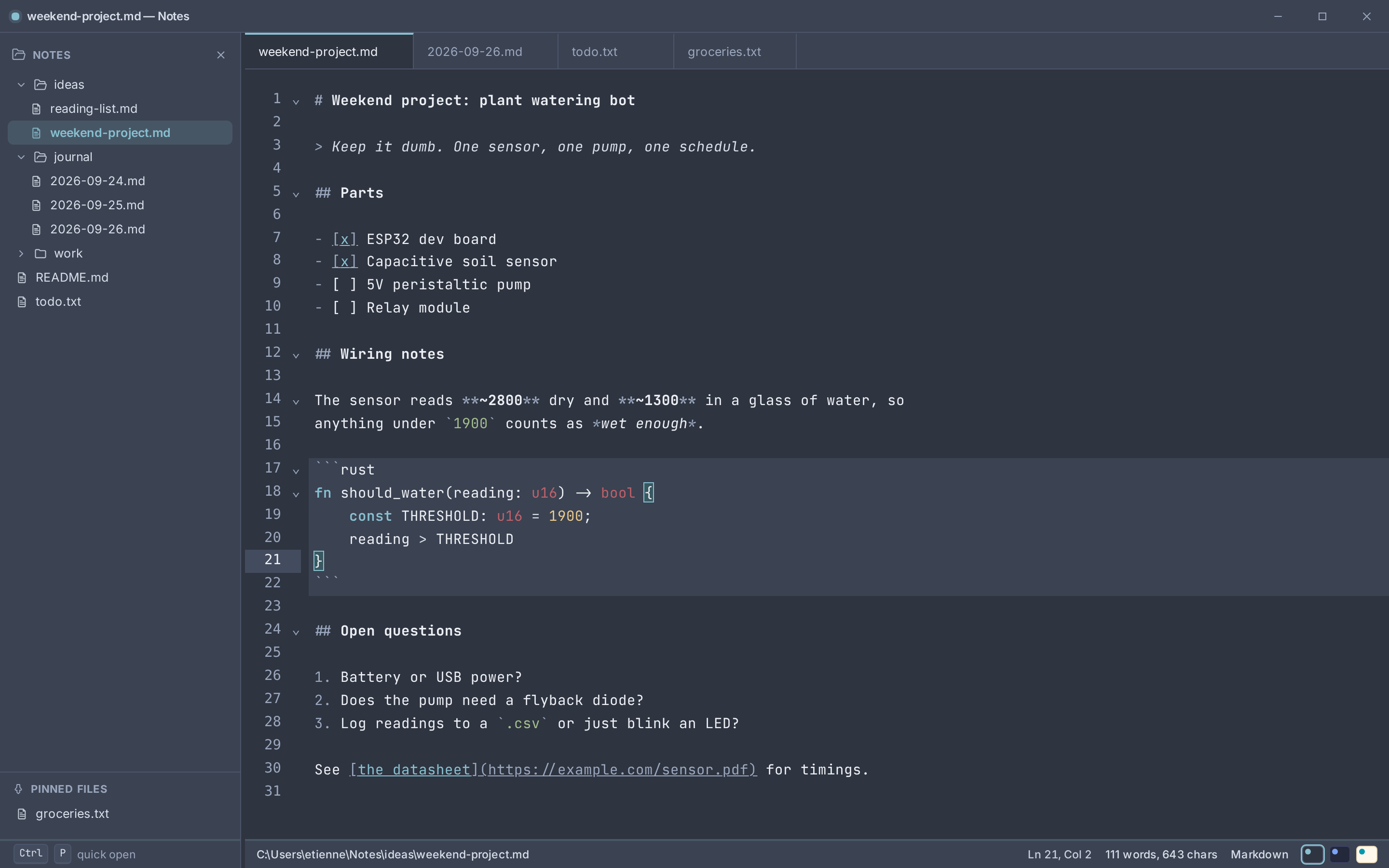Image resolution: width=1389 pixels, height=868 pixels.
Task: Click the app dot icon in title bar
Action: 15,16
